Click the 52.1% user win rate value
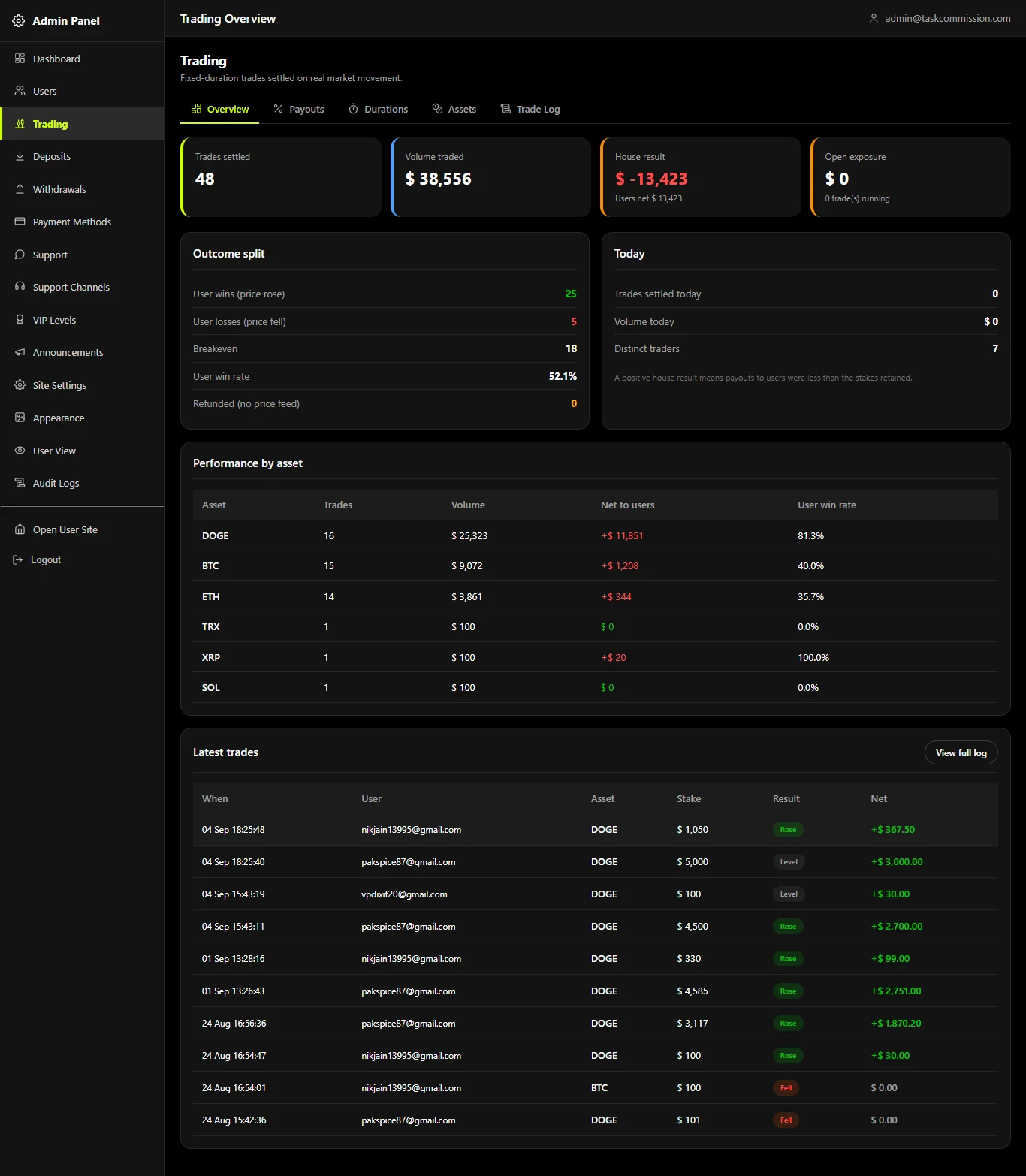 [563, 376]
